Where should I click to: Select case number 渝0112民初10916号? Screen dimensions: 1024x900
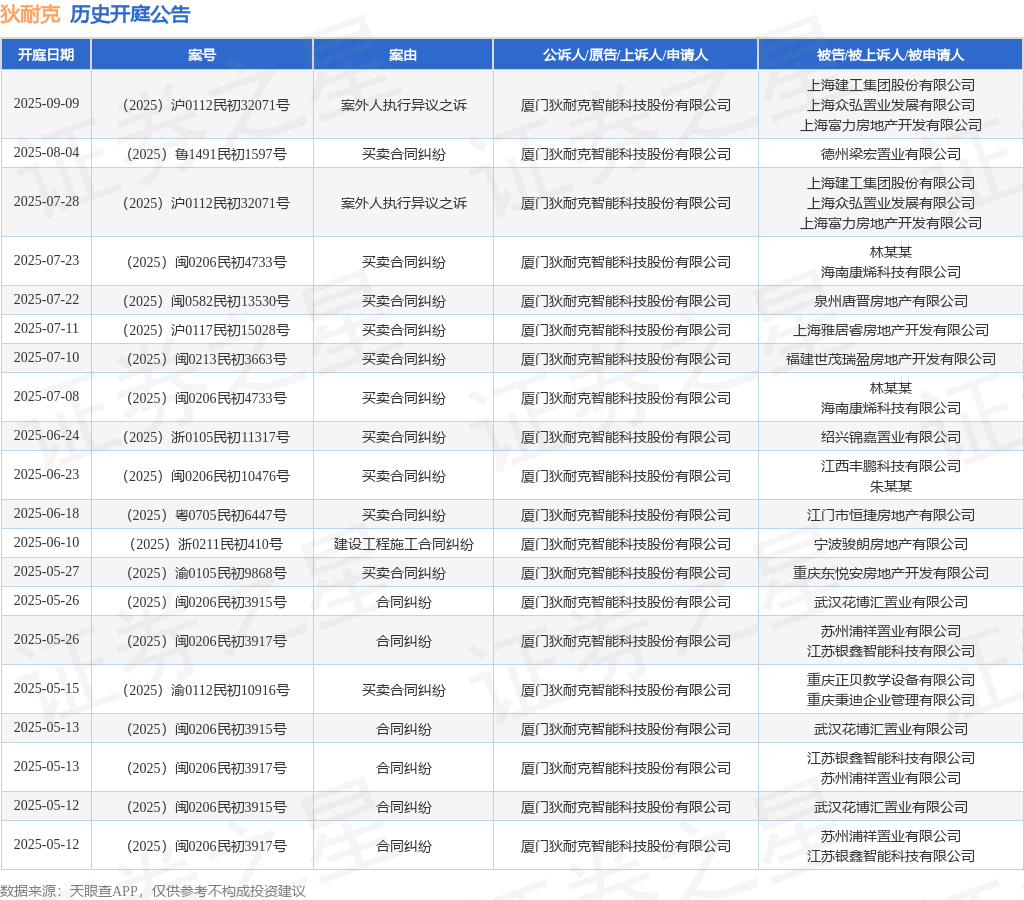coord(206,690)
